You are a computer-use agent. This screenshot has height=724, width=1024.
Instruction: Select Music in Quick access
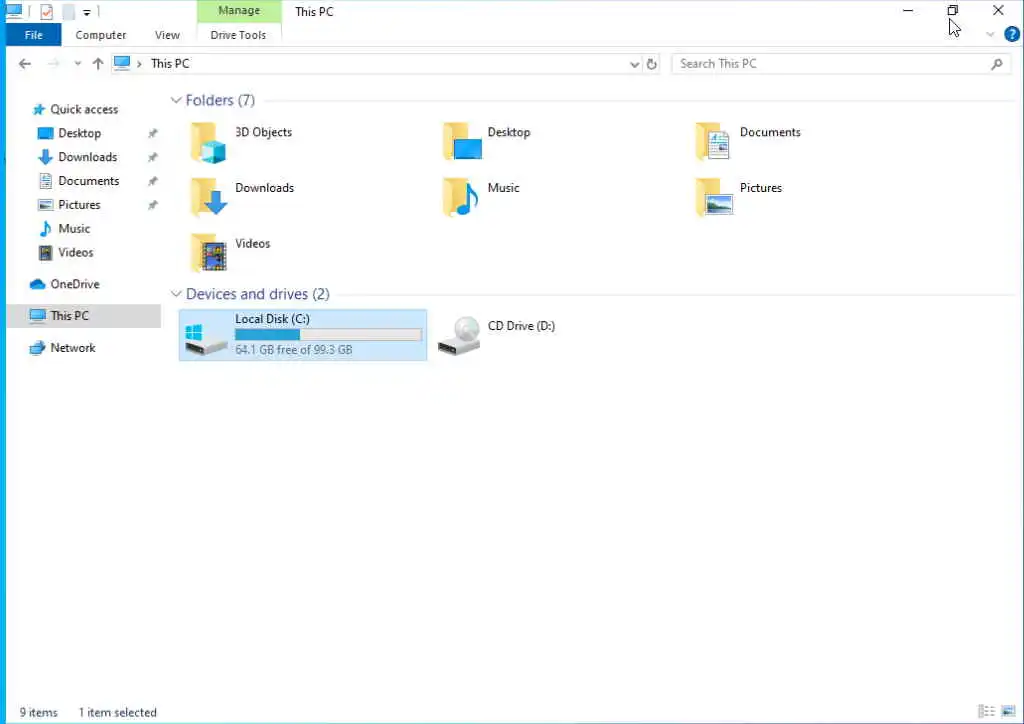74,228
